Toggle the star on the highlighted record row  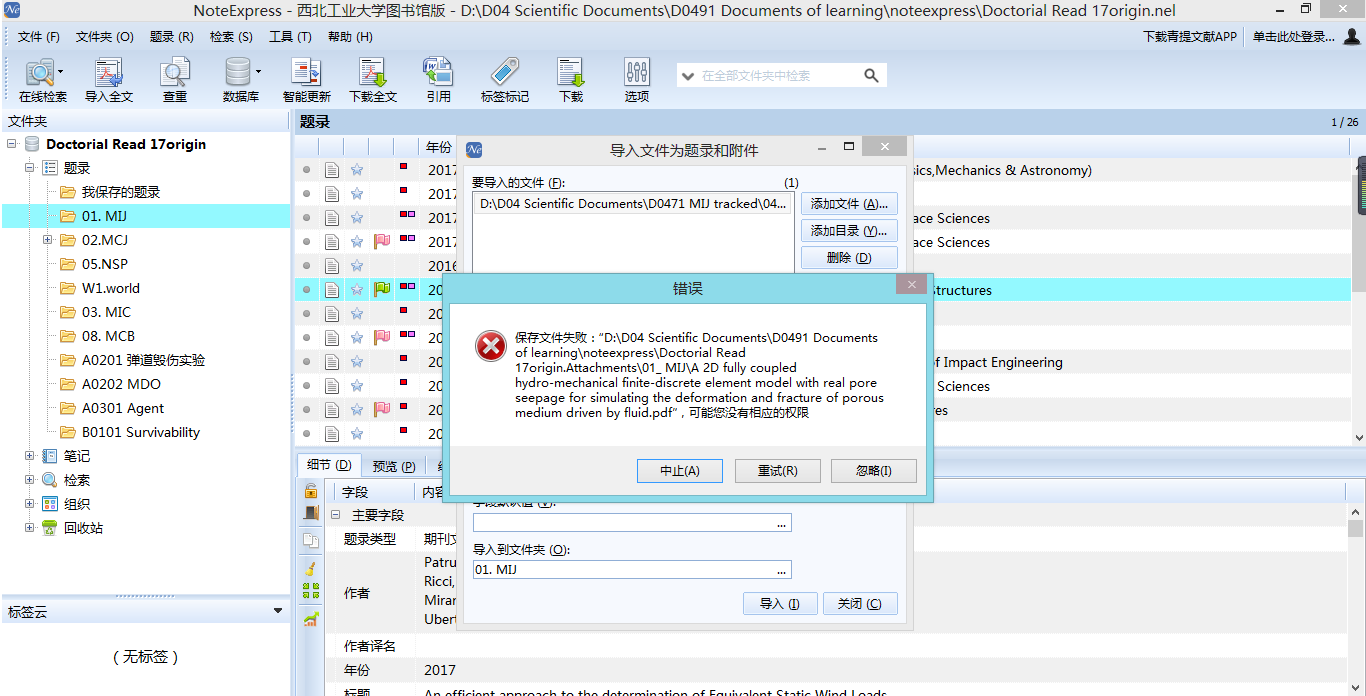point(357,289)
